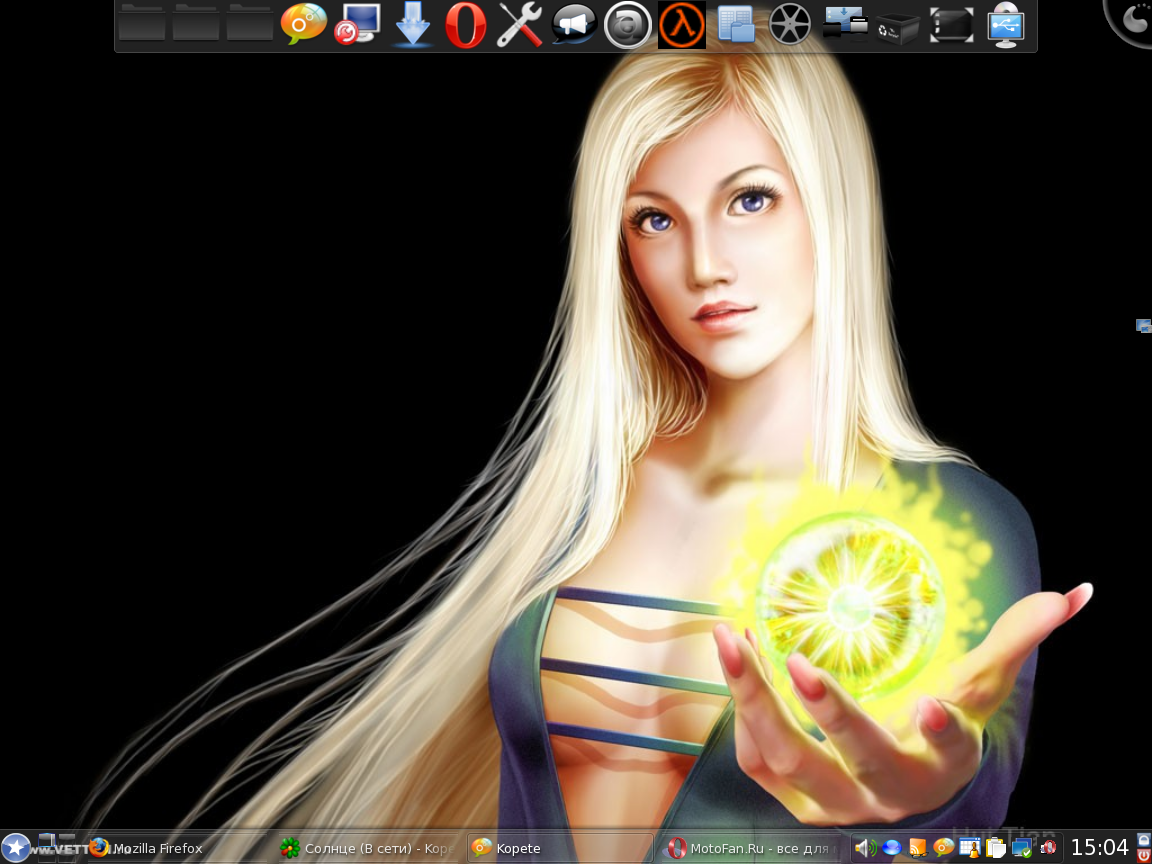This screenshot has width=1152, height=864.
Task: Click the user figure tray icon
Action: coord(970,849)
